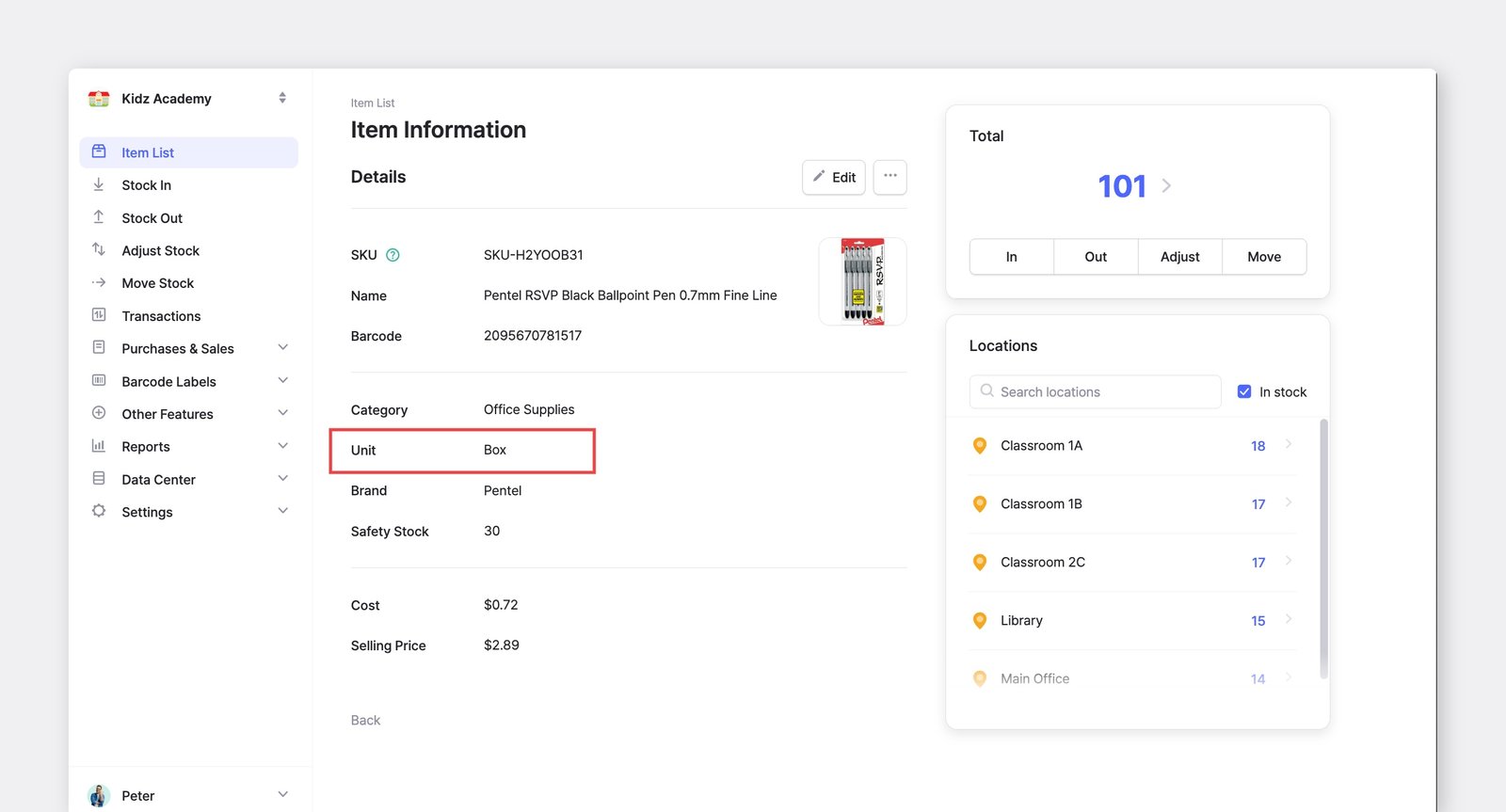Open the more options ellipsis button
Screen dimensions: 1506x812
(889, 177)
